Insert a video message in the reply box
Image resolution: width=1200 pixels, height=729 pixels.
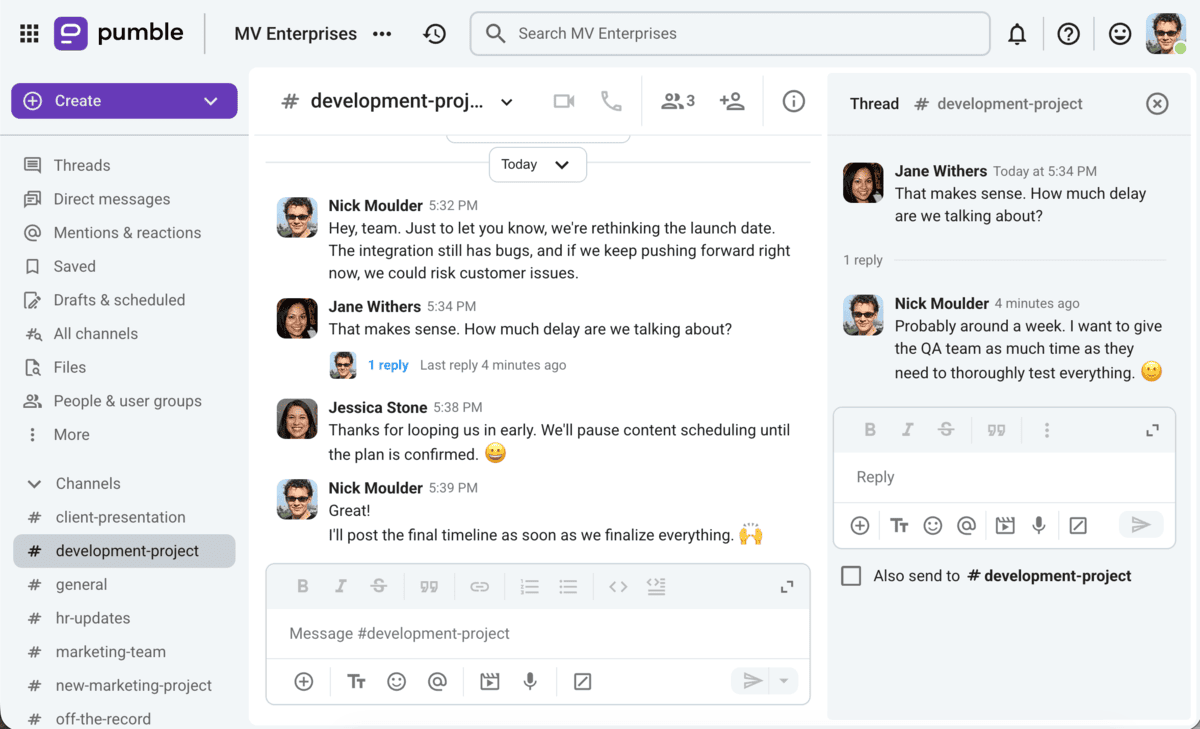pos(1005,525)
